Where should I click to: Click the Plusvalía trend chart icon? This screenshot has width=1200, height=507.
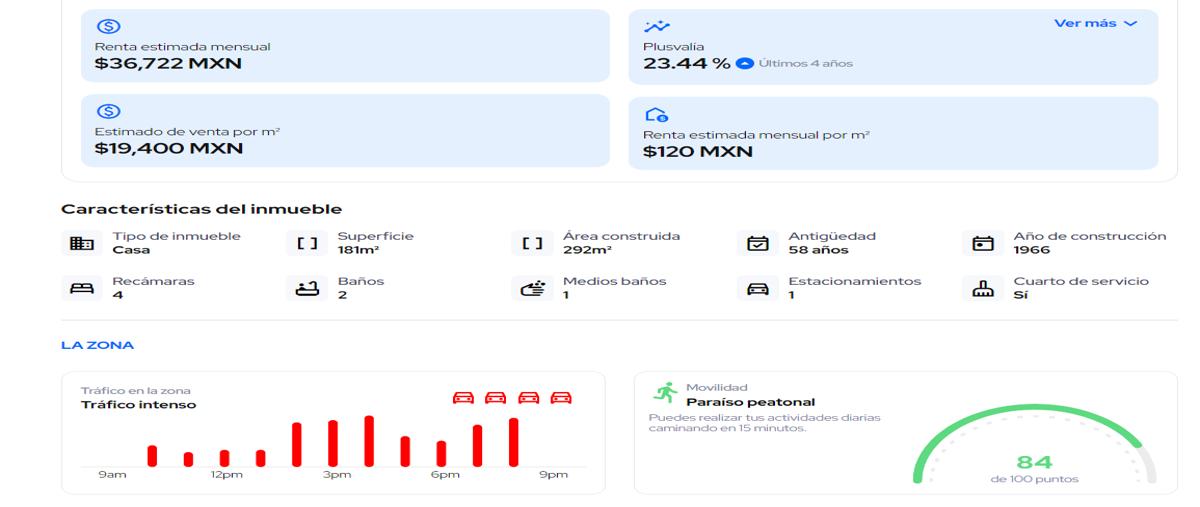coord(657,27)
